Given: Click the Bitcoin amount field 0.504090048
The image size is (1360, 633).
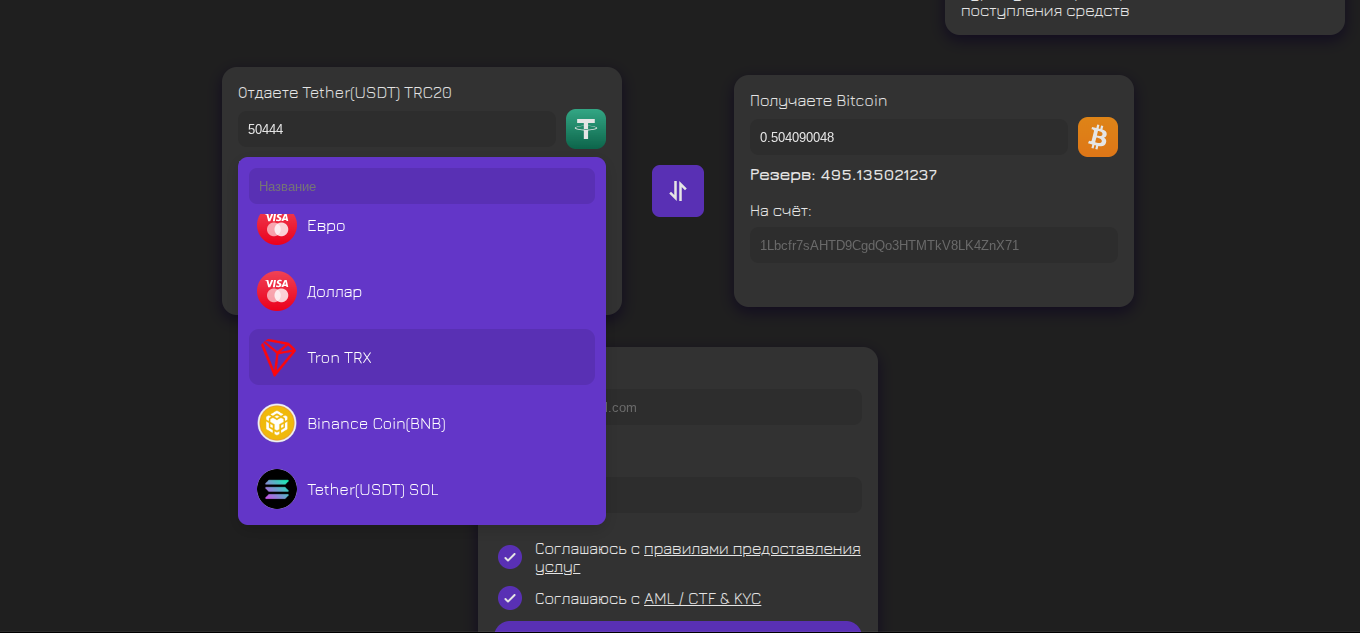Looking at the screenshot, I should pyautogui.click(x=908, y=137).
